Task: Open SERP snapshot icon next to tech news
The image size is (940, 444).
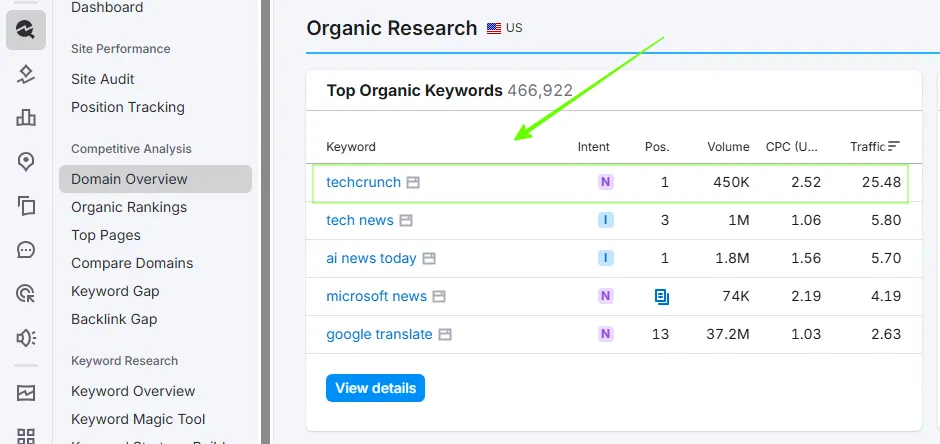Action: tap(406, 221)
